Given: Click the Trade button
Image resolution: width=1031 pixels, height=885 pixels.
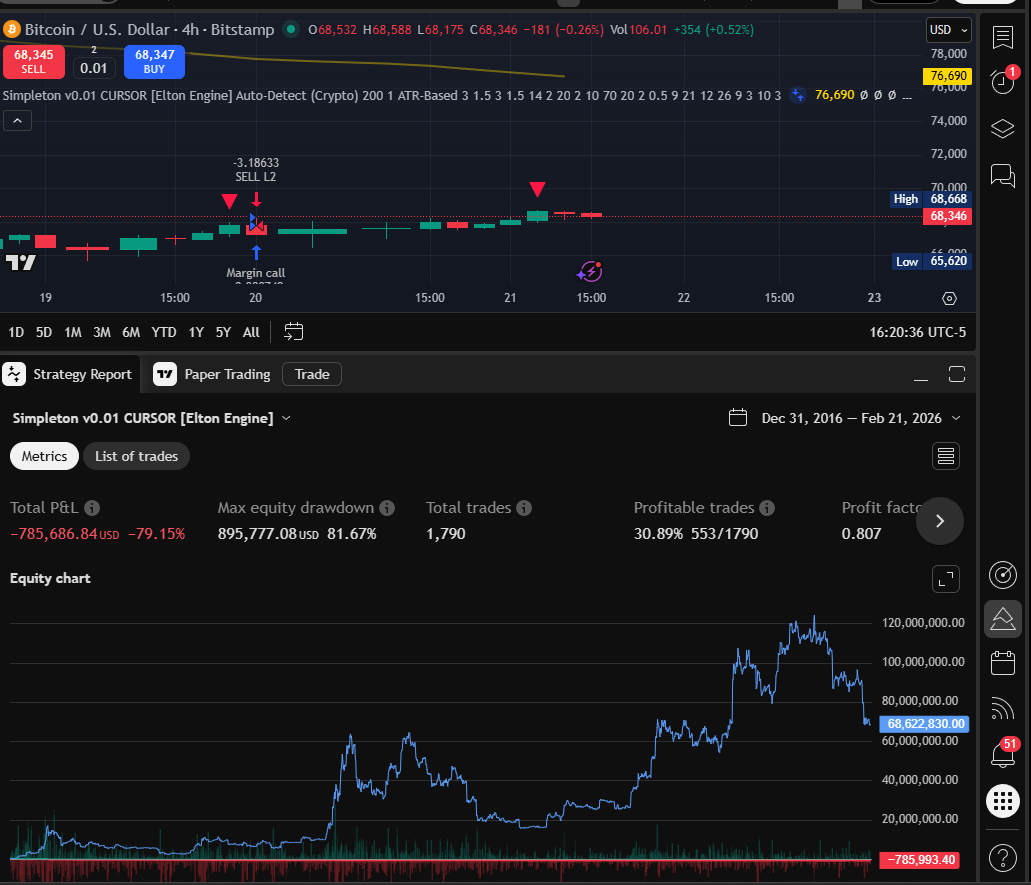Looking at the screenshot, I should tap(311, 374).
